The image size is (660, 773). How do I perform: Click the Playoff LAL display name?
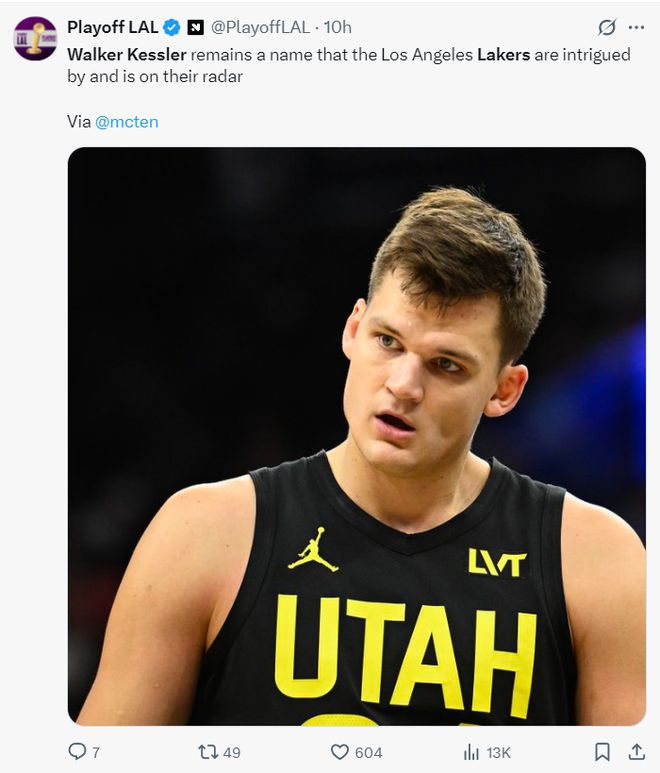coord(112,27)
